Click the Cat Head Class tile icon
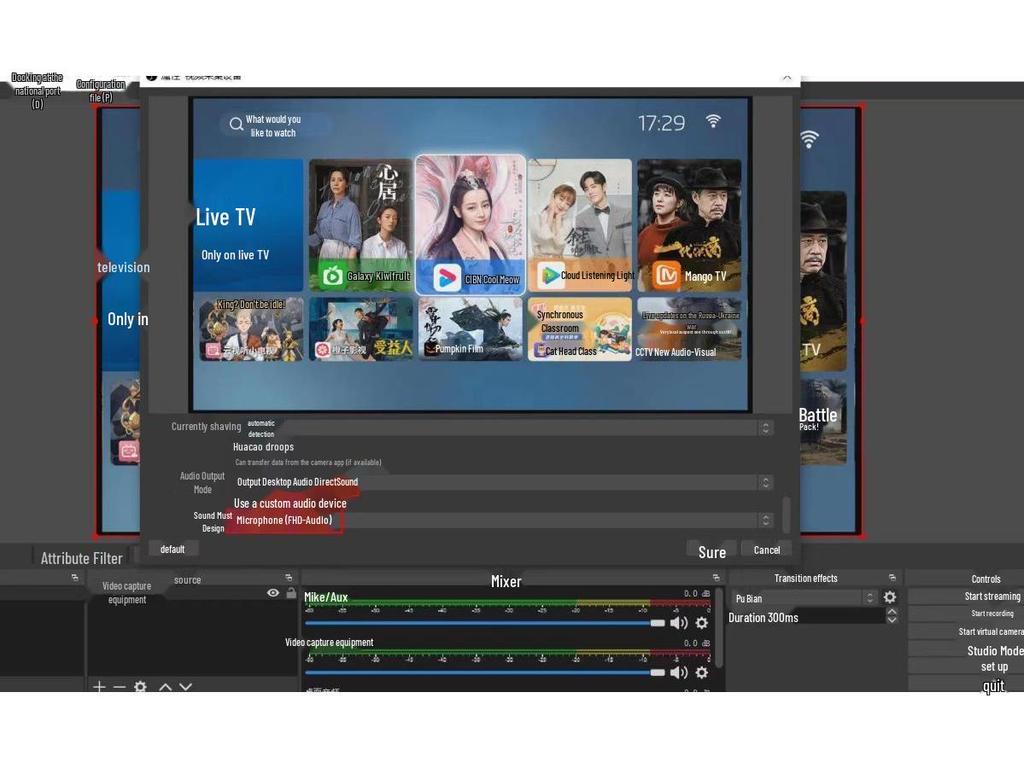Image resolution: width=1024 pixels, height=768 pixels. point(540,351)
